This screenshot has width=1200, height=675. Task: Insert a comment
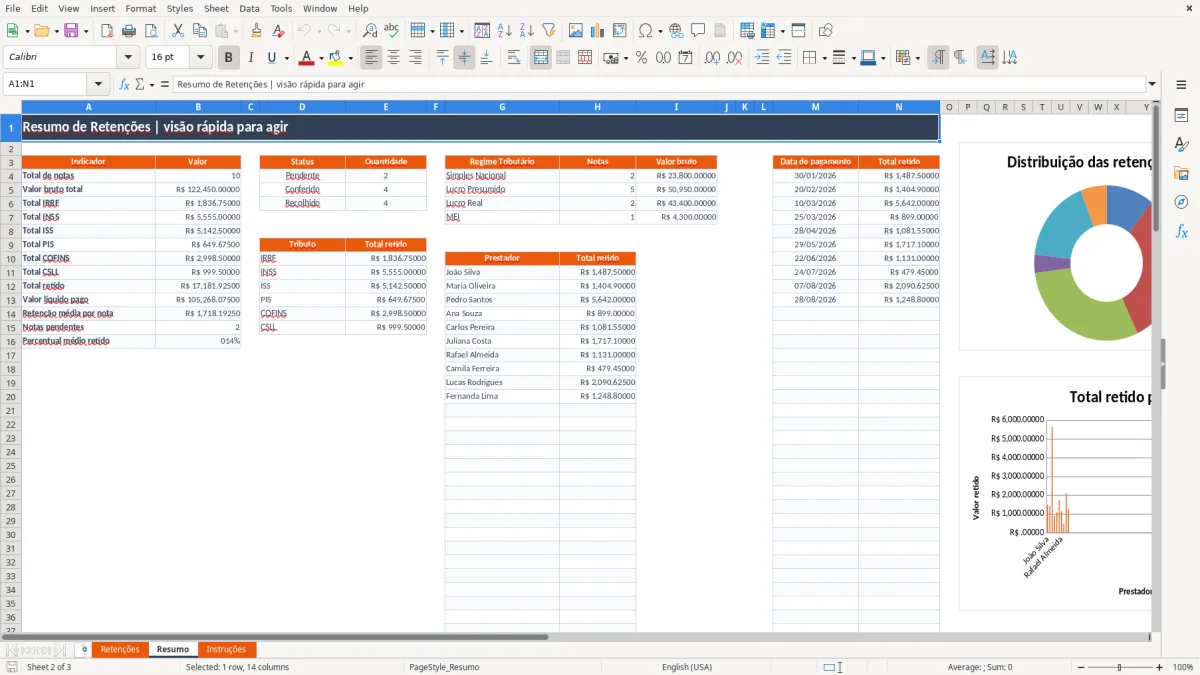698,31
